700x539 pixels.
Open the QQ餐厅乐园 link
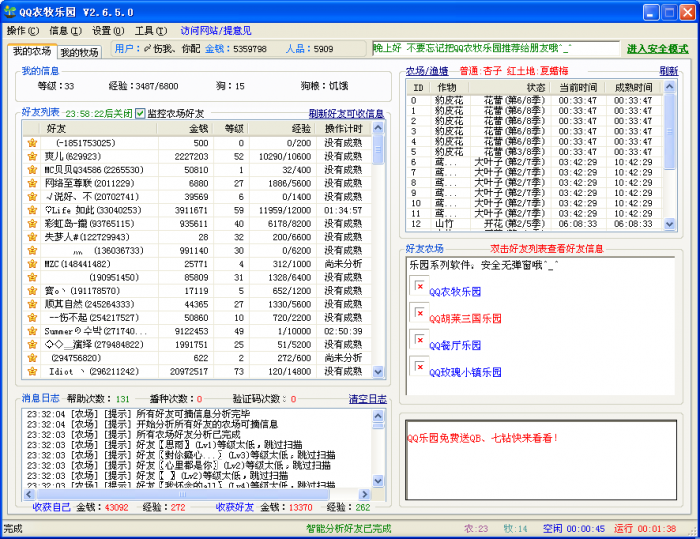click(455, 346)
